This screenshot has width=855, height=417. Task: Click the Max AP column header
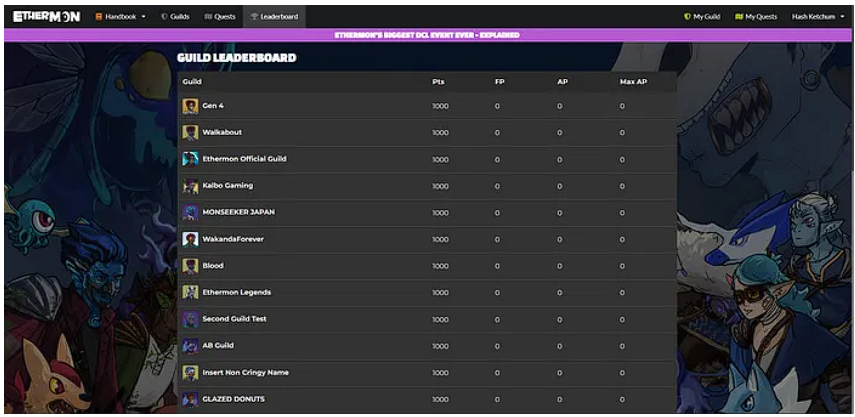pos(633,82)
